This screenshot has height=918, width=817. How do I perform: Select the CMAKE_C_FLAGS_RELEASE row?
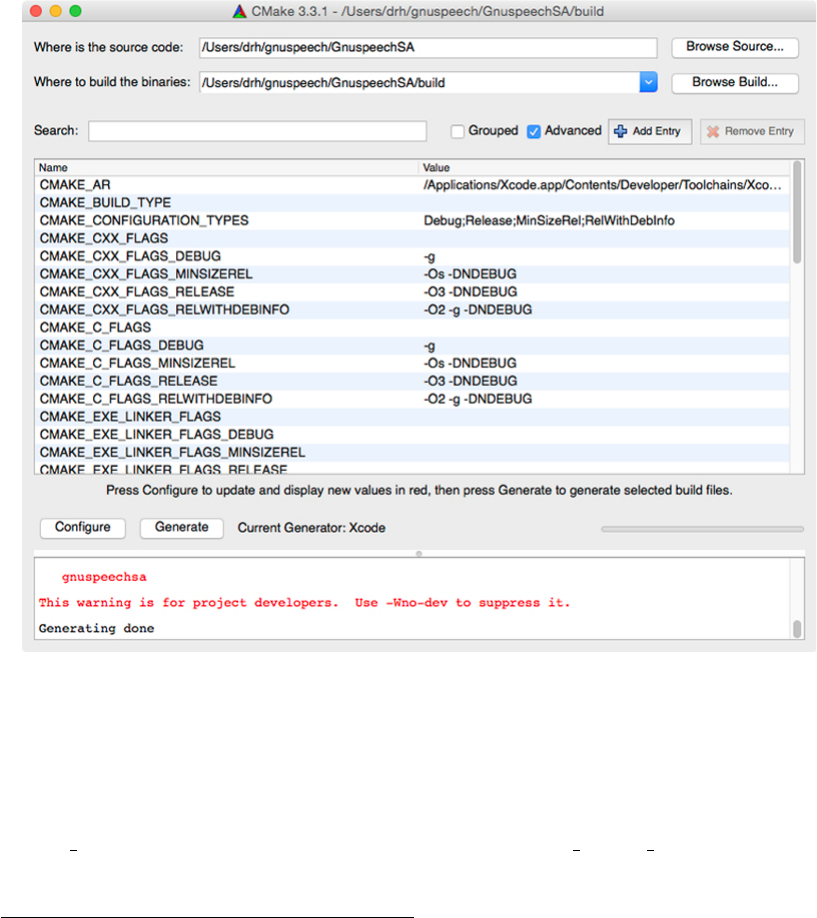[412, 381]
